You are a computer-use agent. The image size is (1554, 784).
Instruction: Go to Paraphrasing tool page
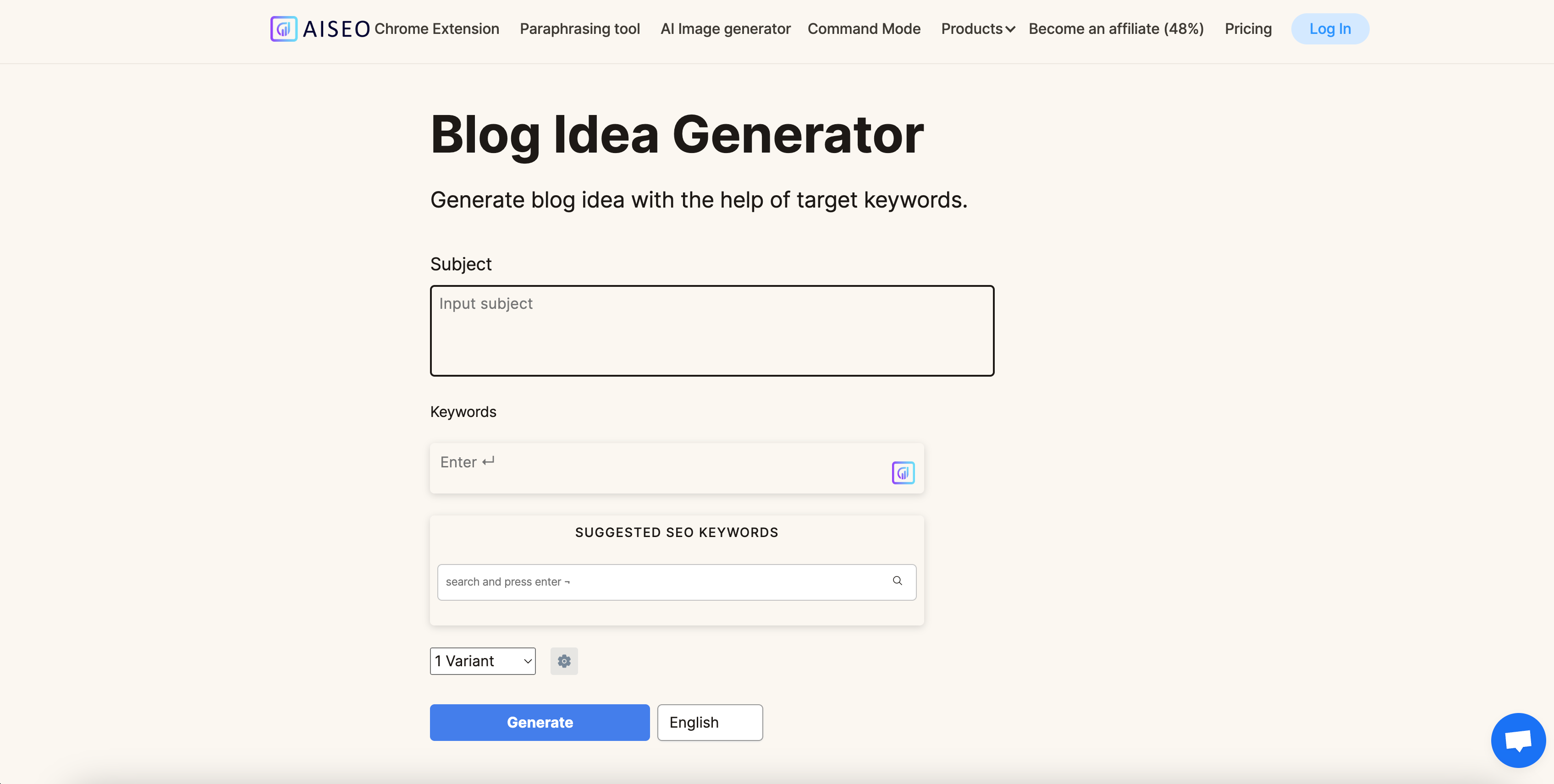point(580,28)
